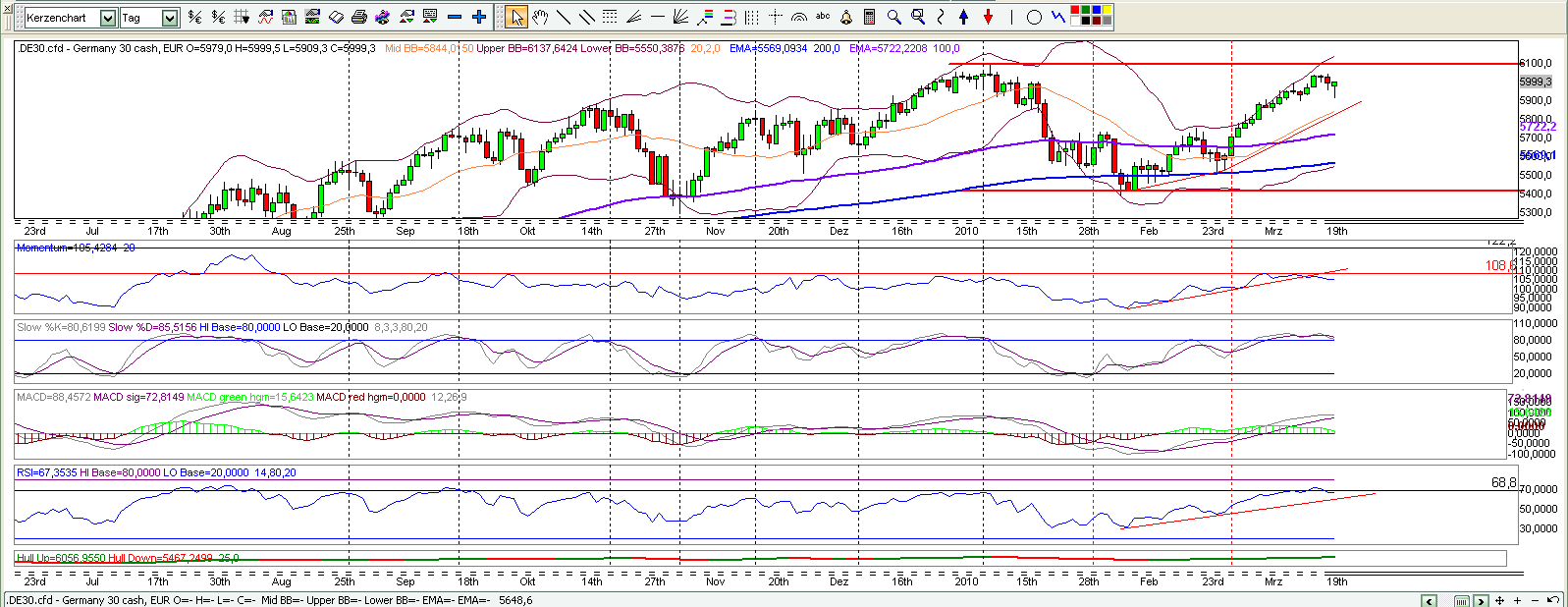Activate the crosshair cursor tool
Image resolution: width=1568 pixels, height=607 pixels.
click(776, 17)
